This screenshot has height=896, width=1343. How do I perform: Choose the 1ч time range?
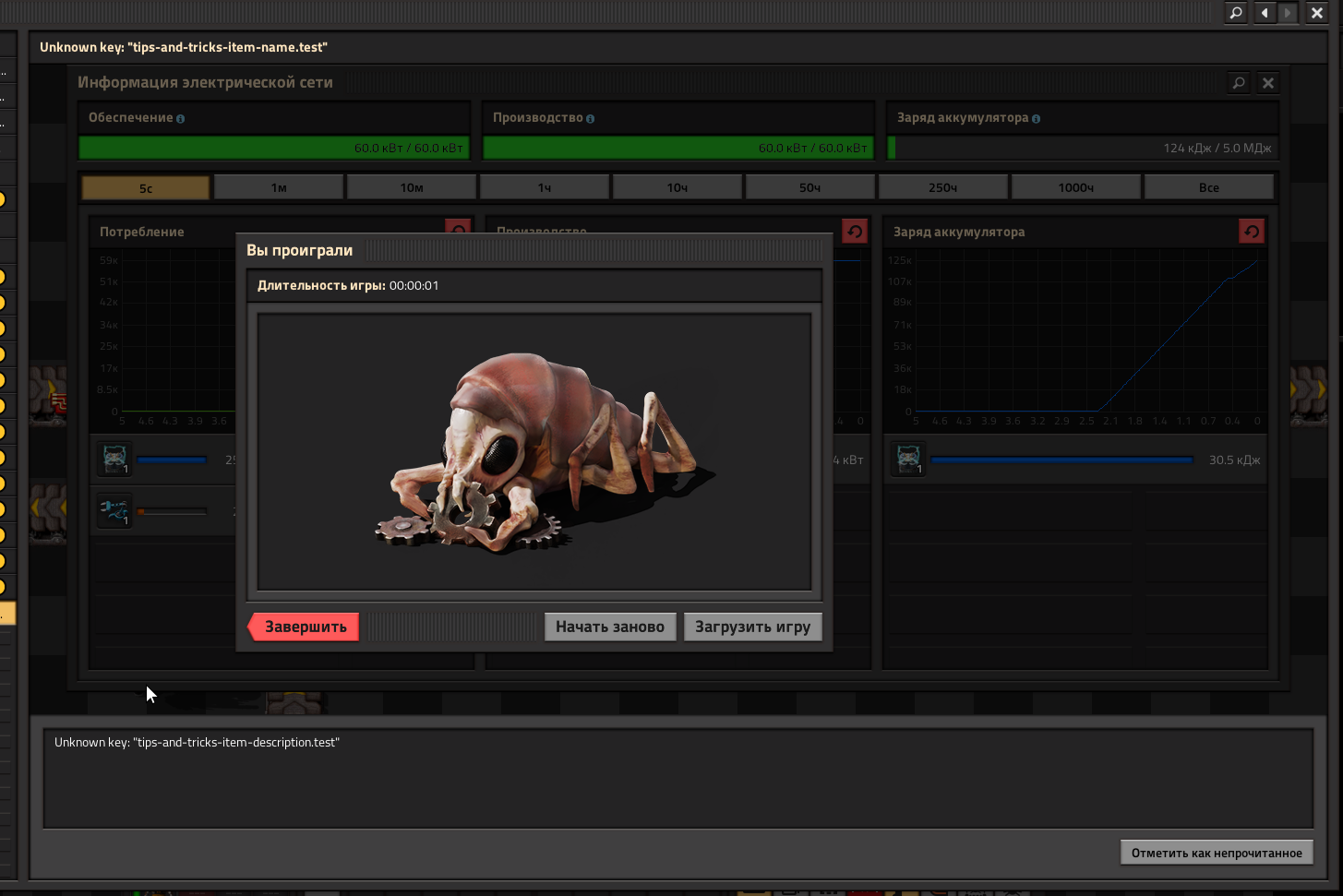tap(545, 187)
